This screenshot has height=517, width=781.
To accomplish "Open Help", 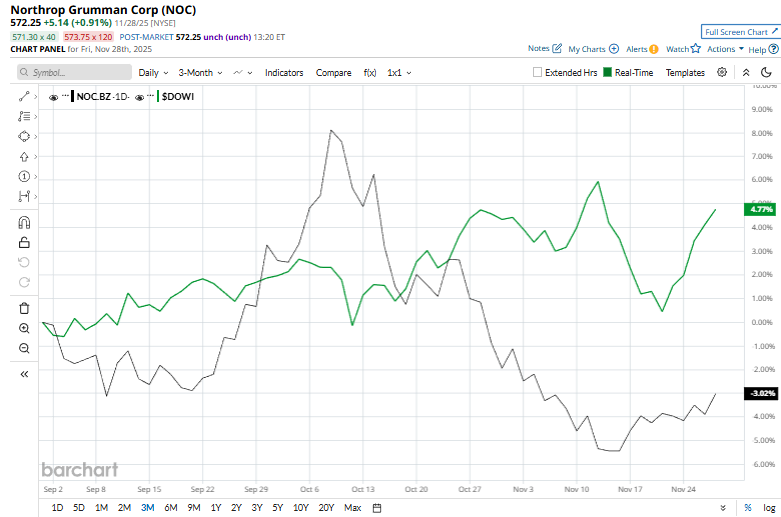I will coord(763,49).
